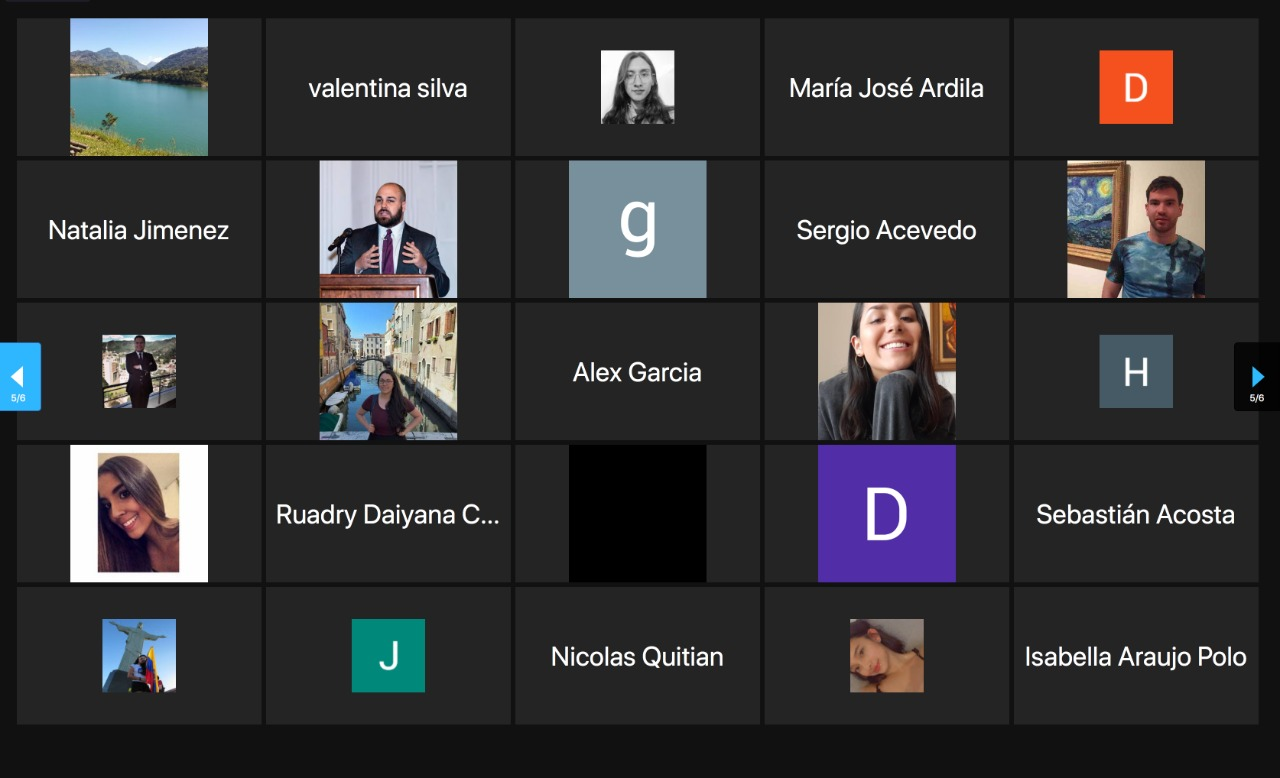Select the gray H avatar tile
The image size is (1280, 778).
[x=1135, y=371]
